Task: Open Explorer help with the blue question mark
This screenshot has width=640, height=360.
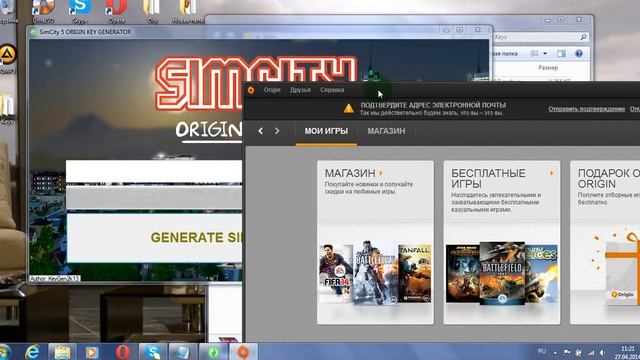Action: (578, 53)
